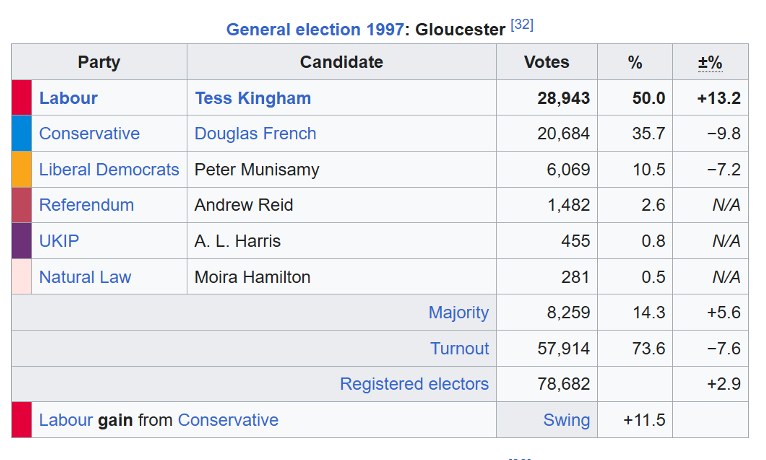The width and height of the screenshot is (766, 460).
Task: Click the Labour party link
Action: (x=68, y=98)
